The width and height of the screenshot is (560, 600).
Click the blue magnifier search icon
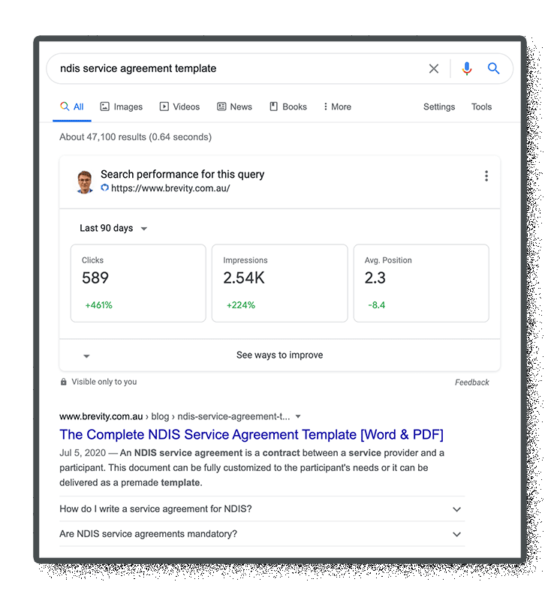(493, 68)
